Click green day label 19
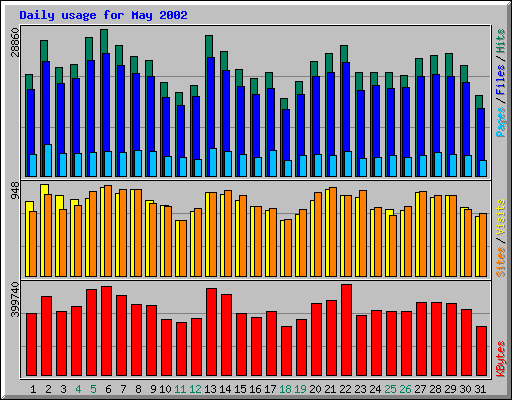 click(x=300, y=389)
